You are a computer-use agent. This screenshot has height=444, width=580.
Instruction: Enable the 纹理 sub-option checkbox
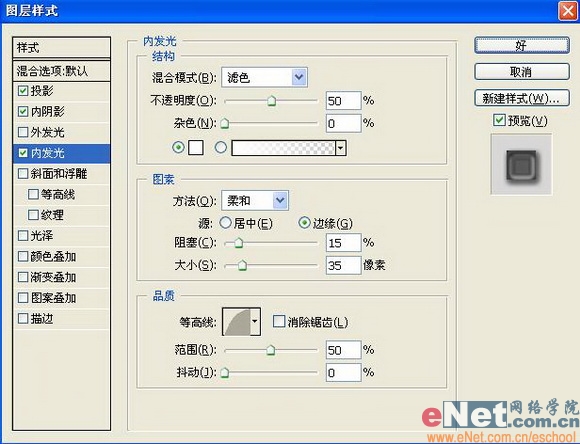tap(33, 215)
